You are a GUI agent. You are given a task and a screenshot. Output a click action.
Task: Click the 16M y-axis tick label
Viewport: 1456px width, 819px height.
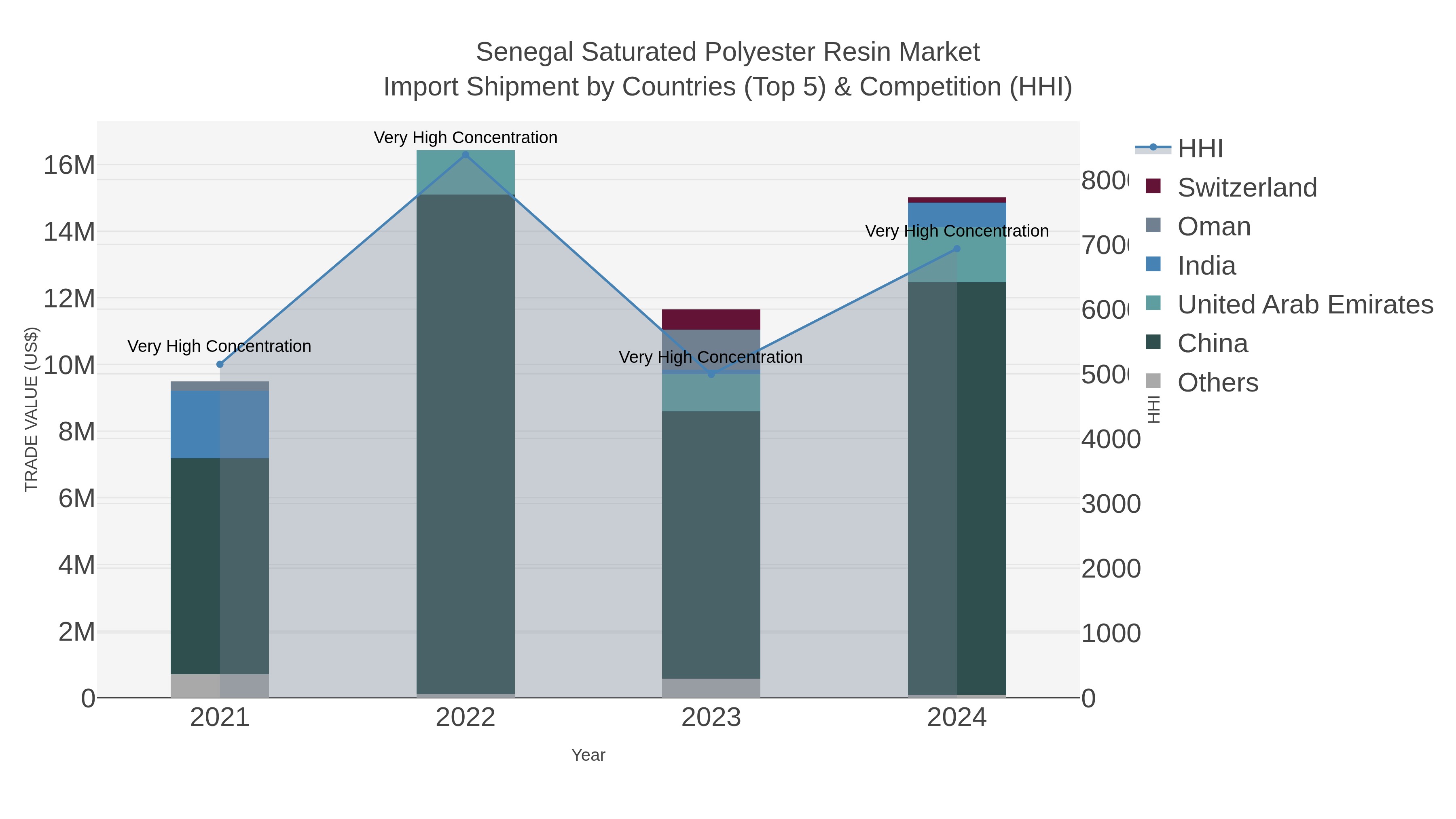point(69,165)
